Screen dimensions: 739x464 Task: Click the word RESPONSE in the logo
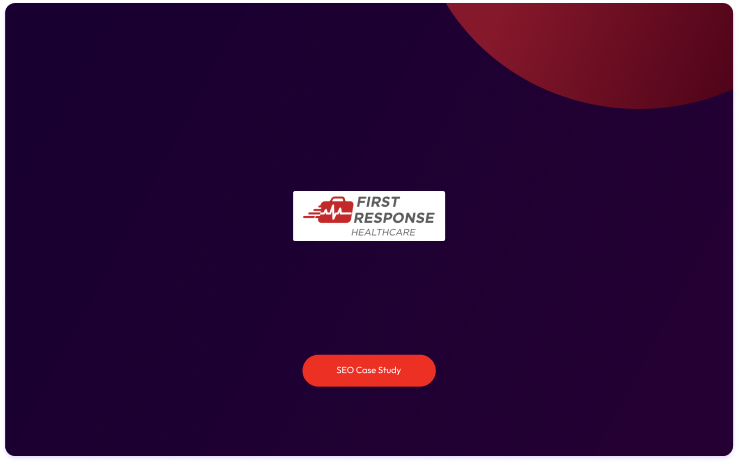tap(394, 218)
